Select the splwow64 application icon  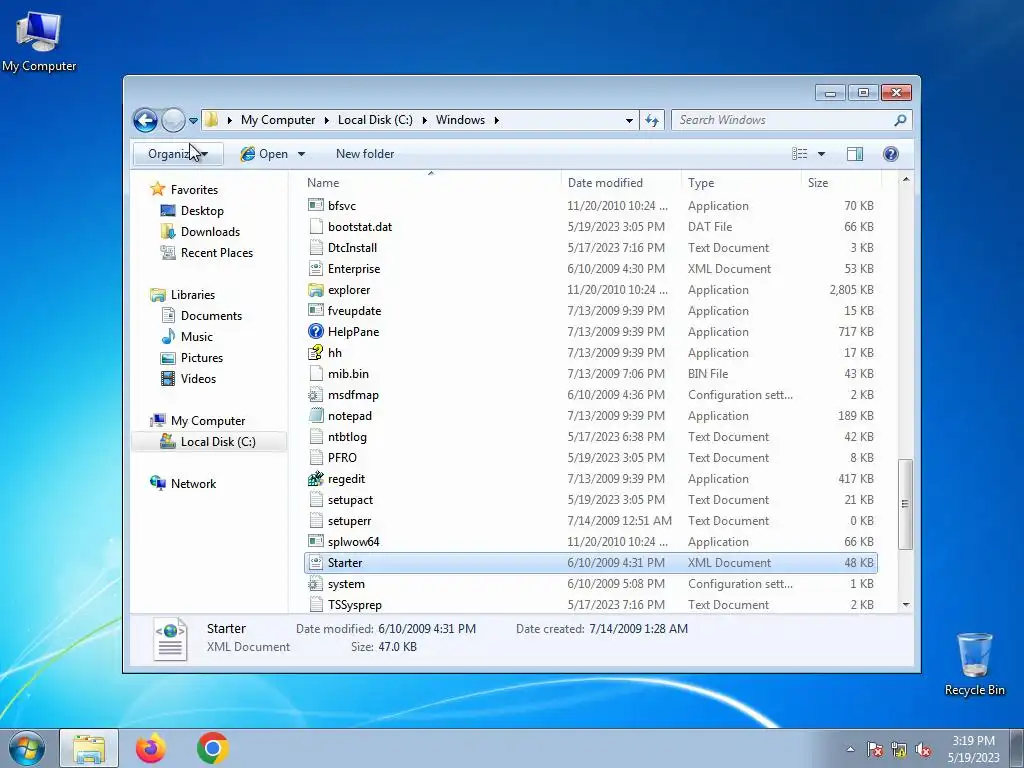(316, 541)
